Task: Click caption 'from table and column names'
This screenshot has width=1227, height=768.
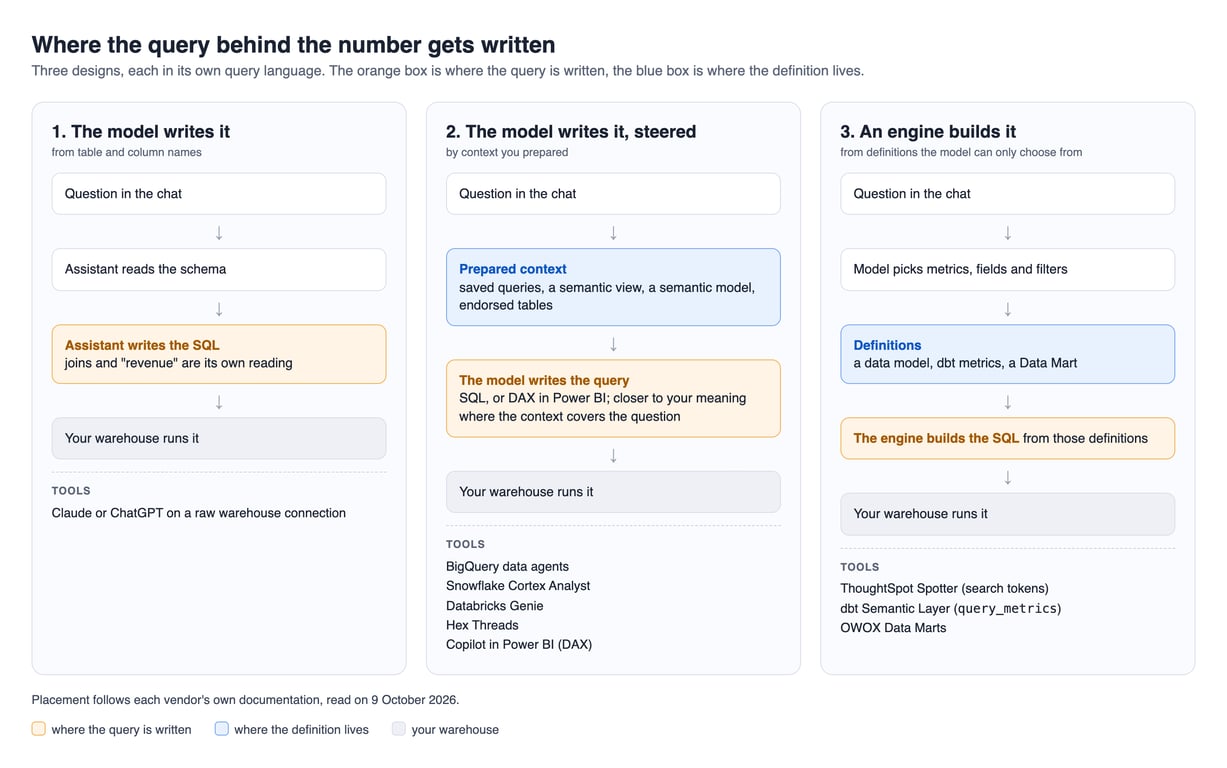Action: [127, 152]
